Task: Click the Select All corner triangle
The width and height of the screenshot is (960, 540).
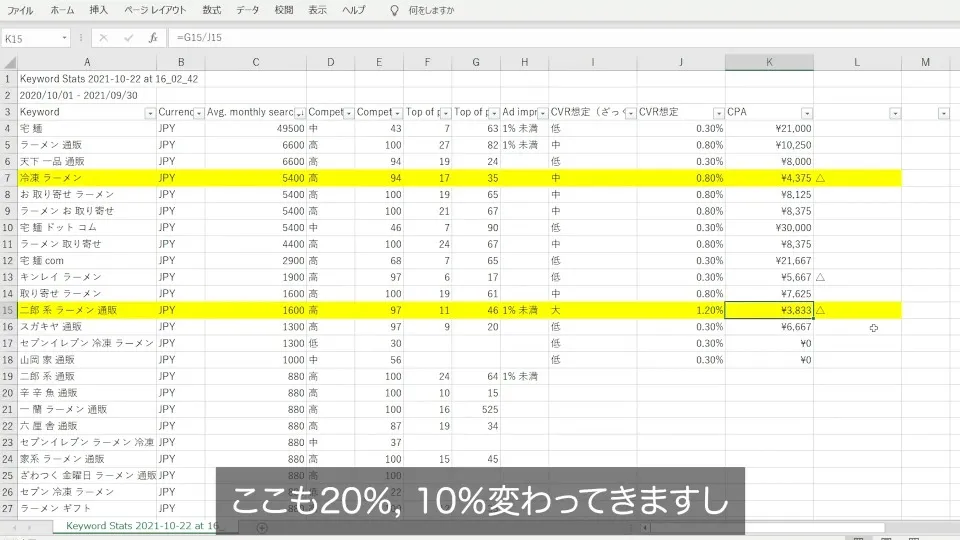Action: coord(8,63)
